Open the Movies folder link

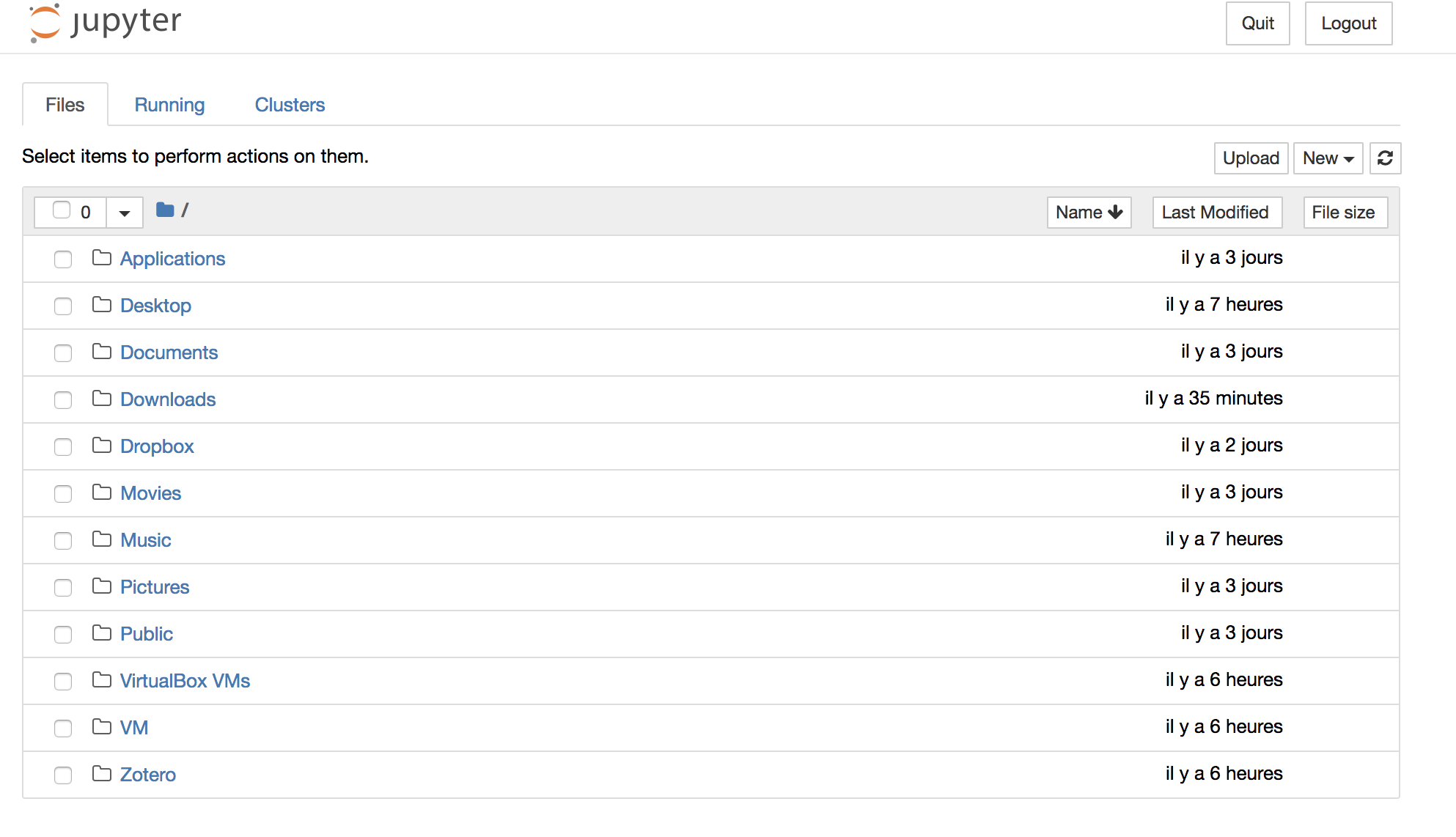(x=150, y=493)
